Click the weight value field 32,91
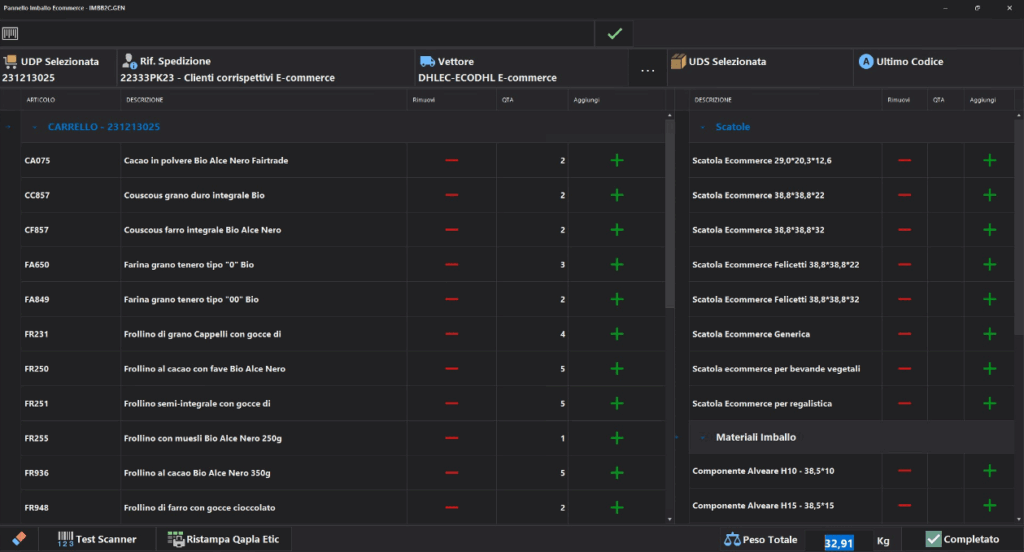 (x=839, y=541)
